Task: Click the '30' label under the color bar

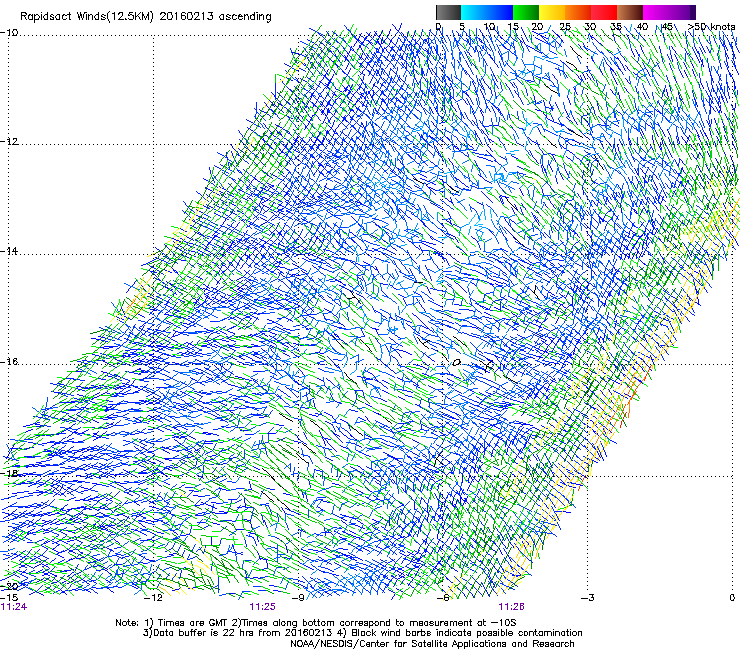Action: [x=590, y=27]
